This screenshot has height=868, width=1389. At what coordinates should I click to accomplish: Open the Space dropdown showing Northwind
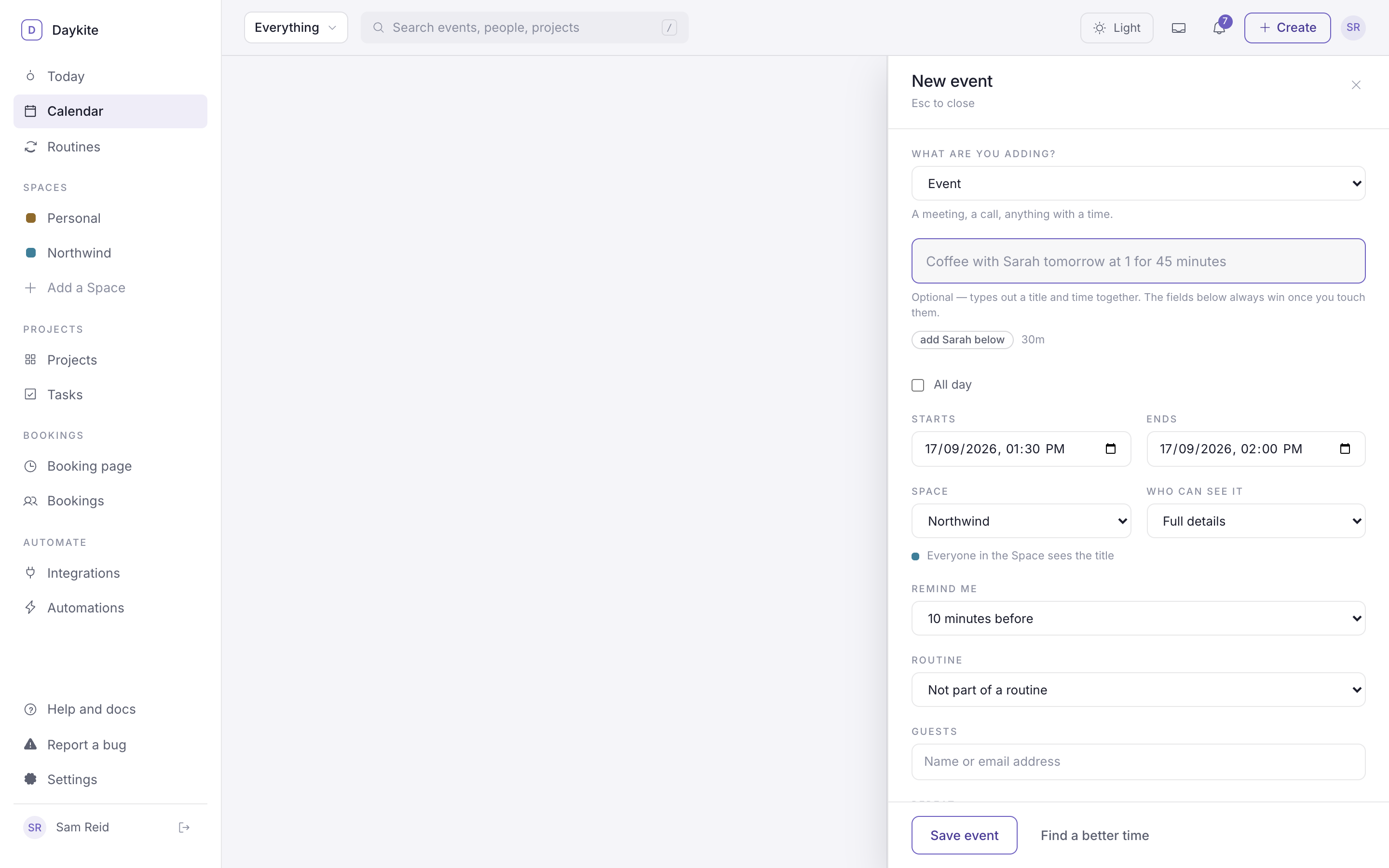pyautogui.click(x=1021, y=521)
